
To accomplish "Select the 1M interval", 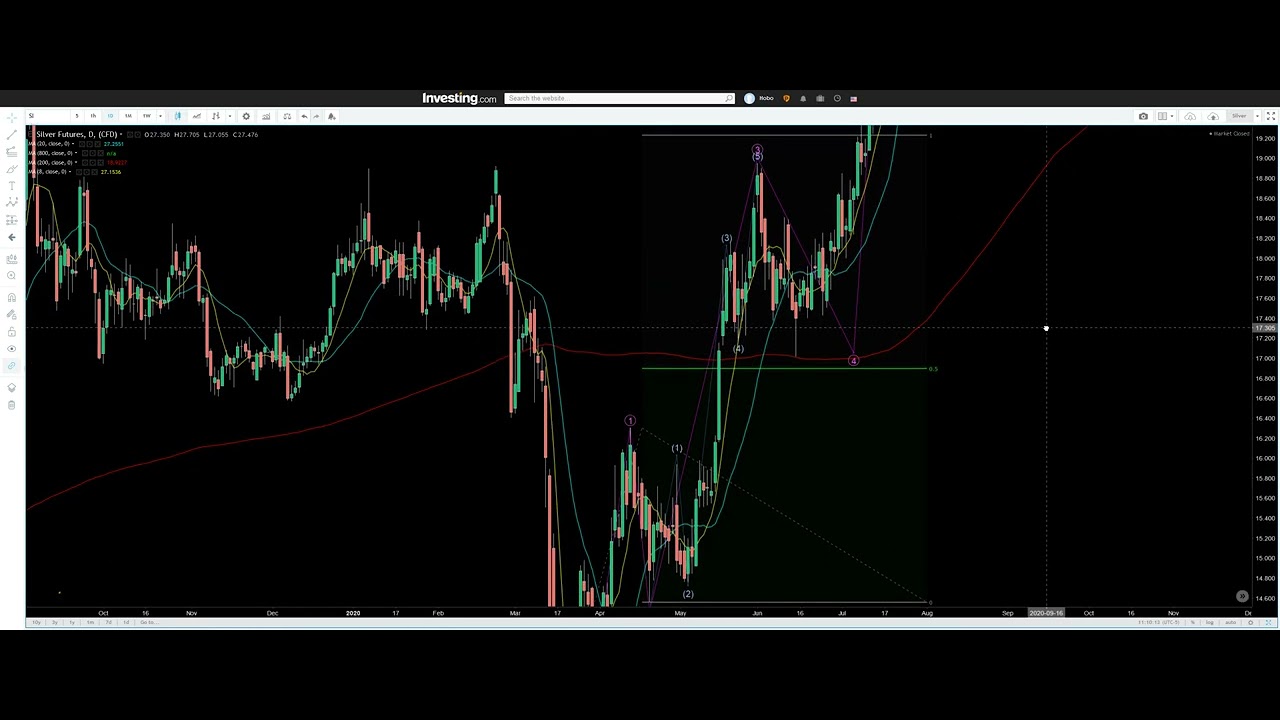I will click(x=128, y=116).
